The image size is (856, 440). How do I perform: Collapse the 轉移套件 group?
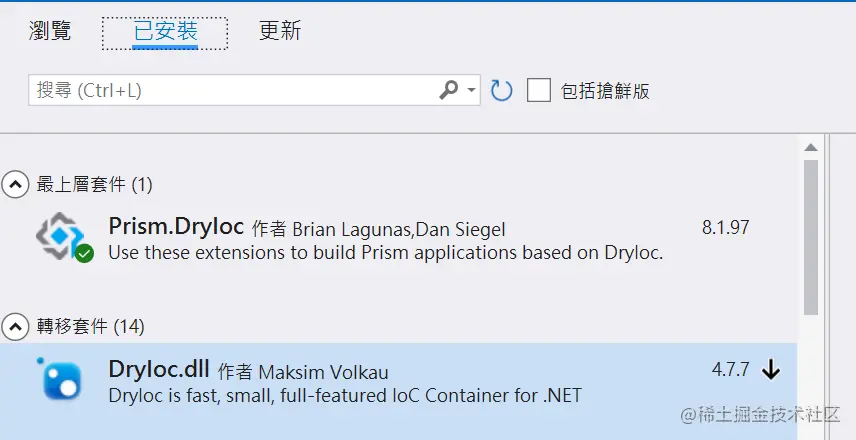click(x=15, y=326)
